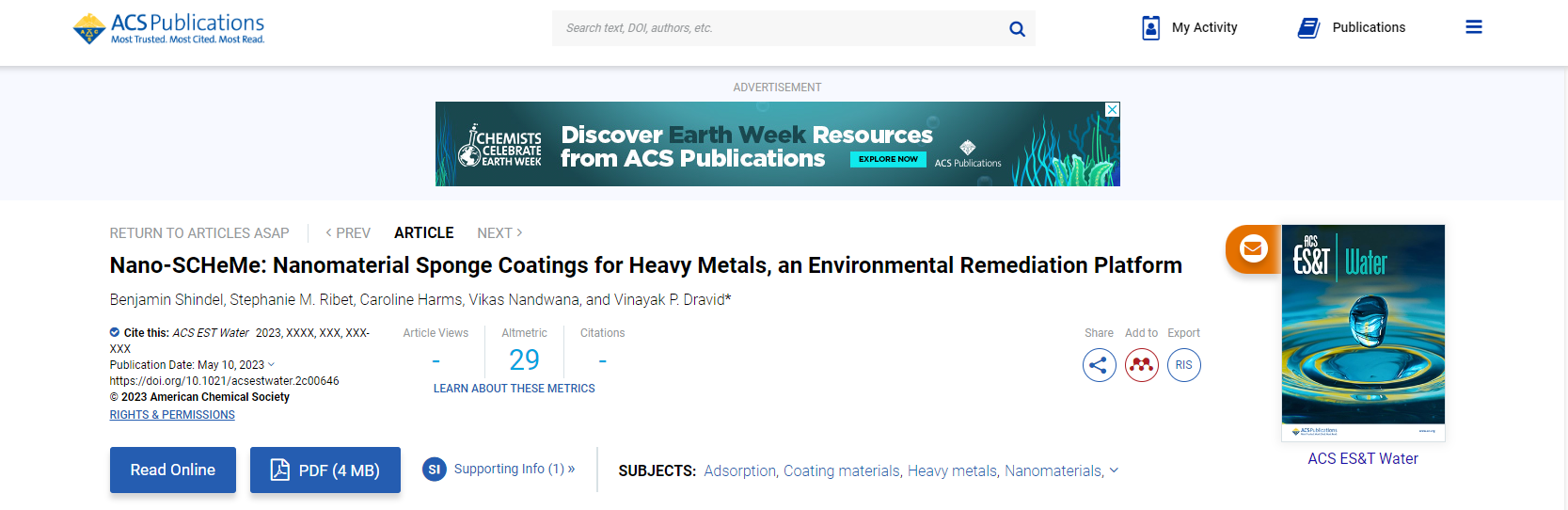1568x510 pixels.
Task: Click the ACS ES&T Water cover thumbnail
Action: pos(1363,333)
